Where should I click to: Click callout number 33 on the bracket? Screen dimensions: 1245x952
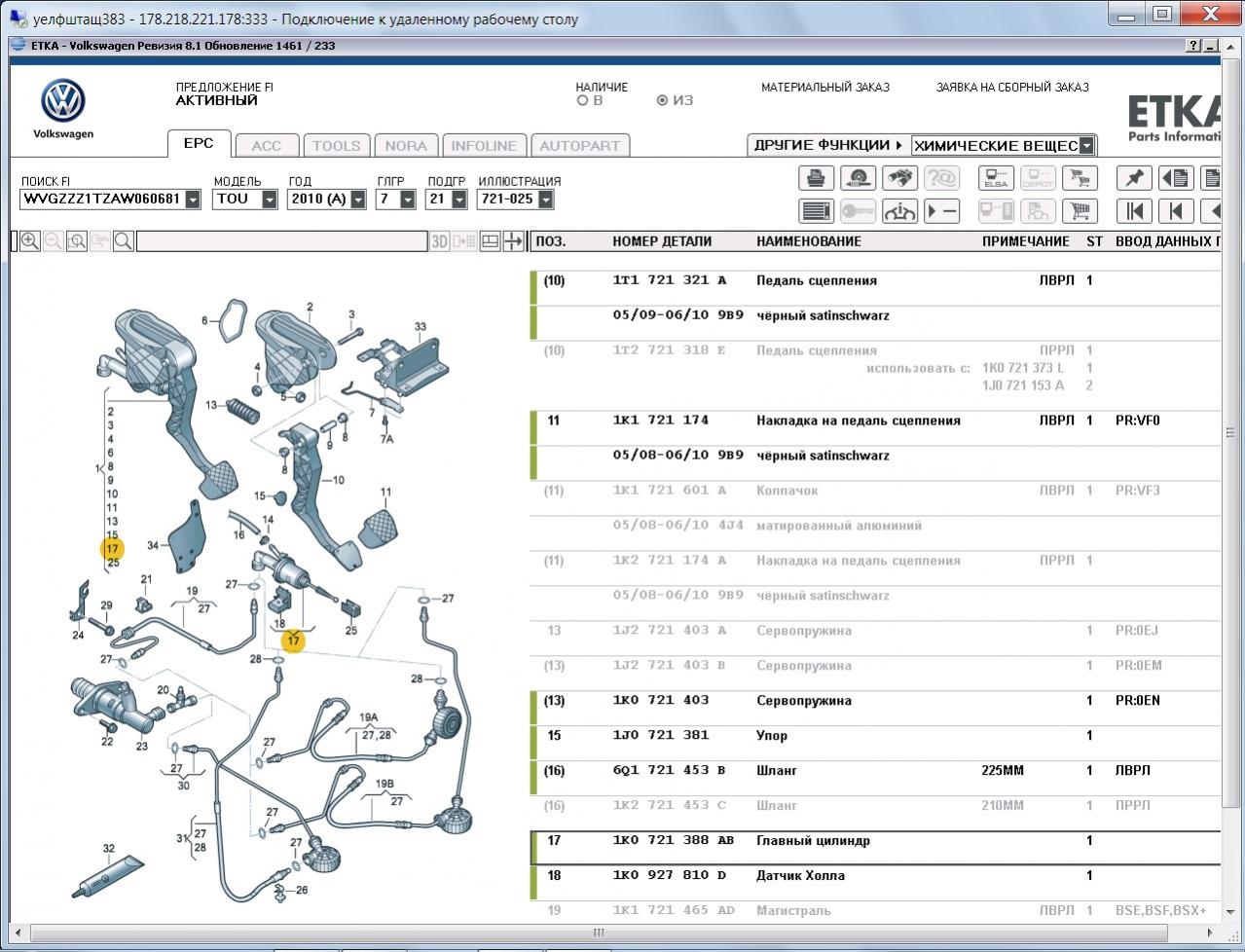point(421,327)
